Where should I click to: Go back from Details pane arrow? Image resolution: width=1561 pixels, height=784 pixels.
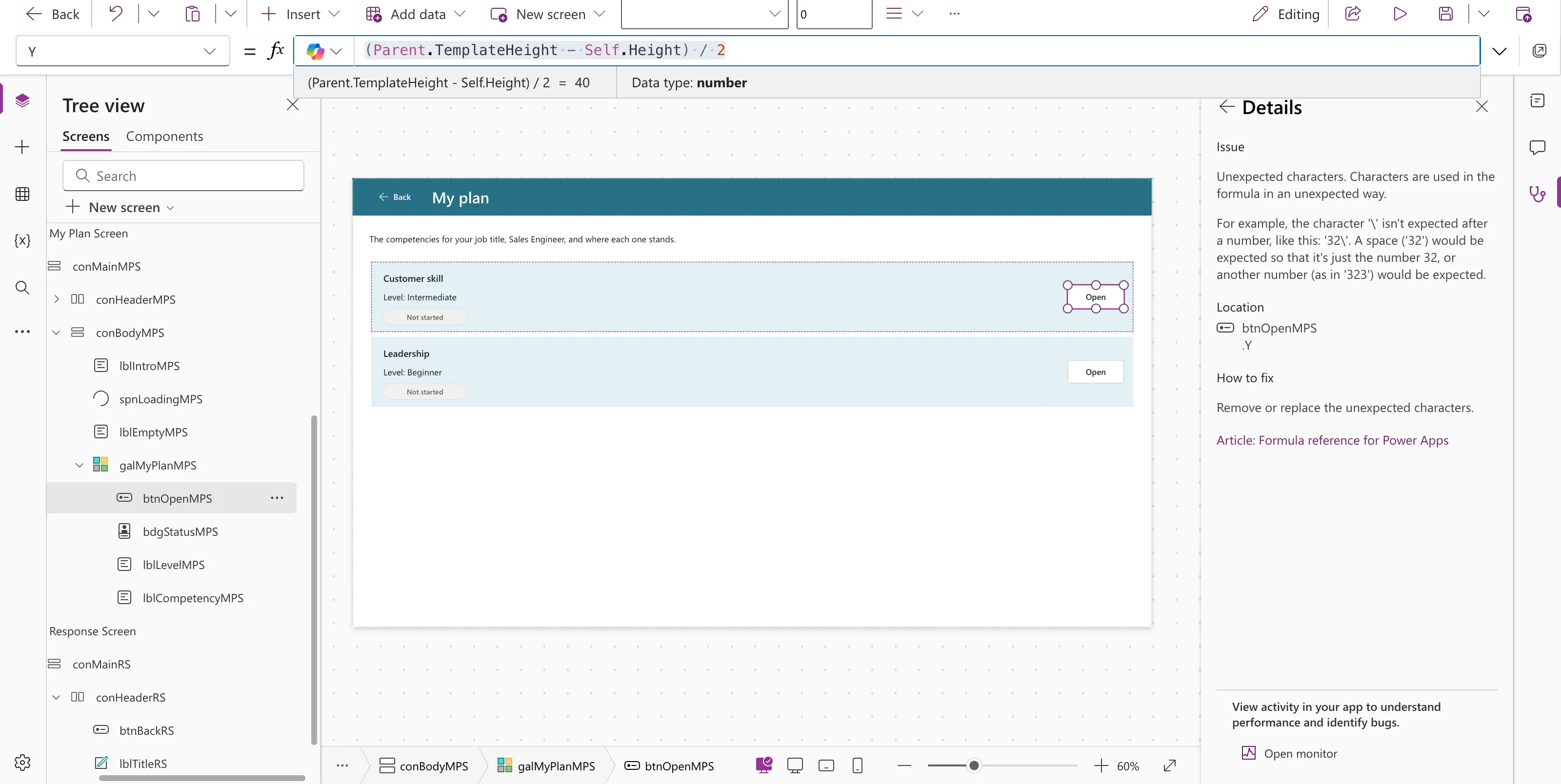(x=1226, y=107)
